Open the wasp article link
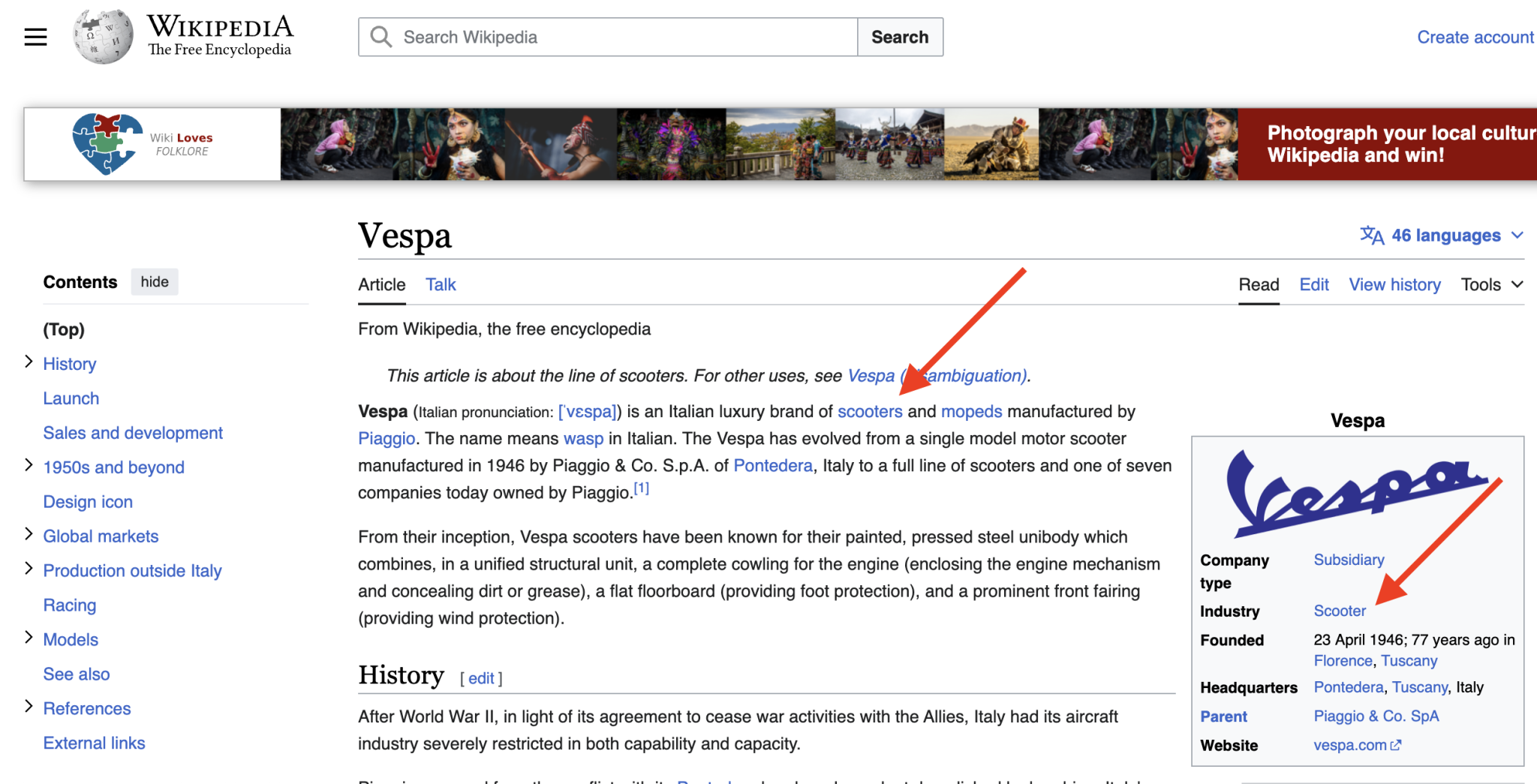The image size is (1537, 784). tap(583, 439)
